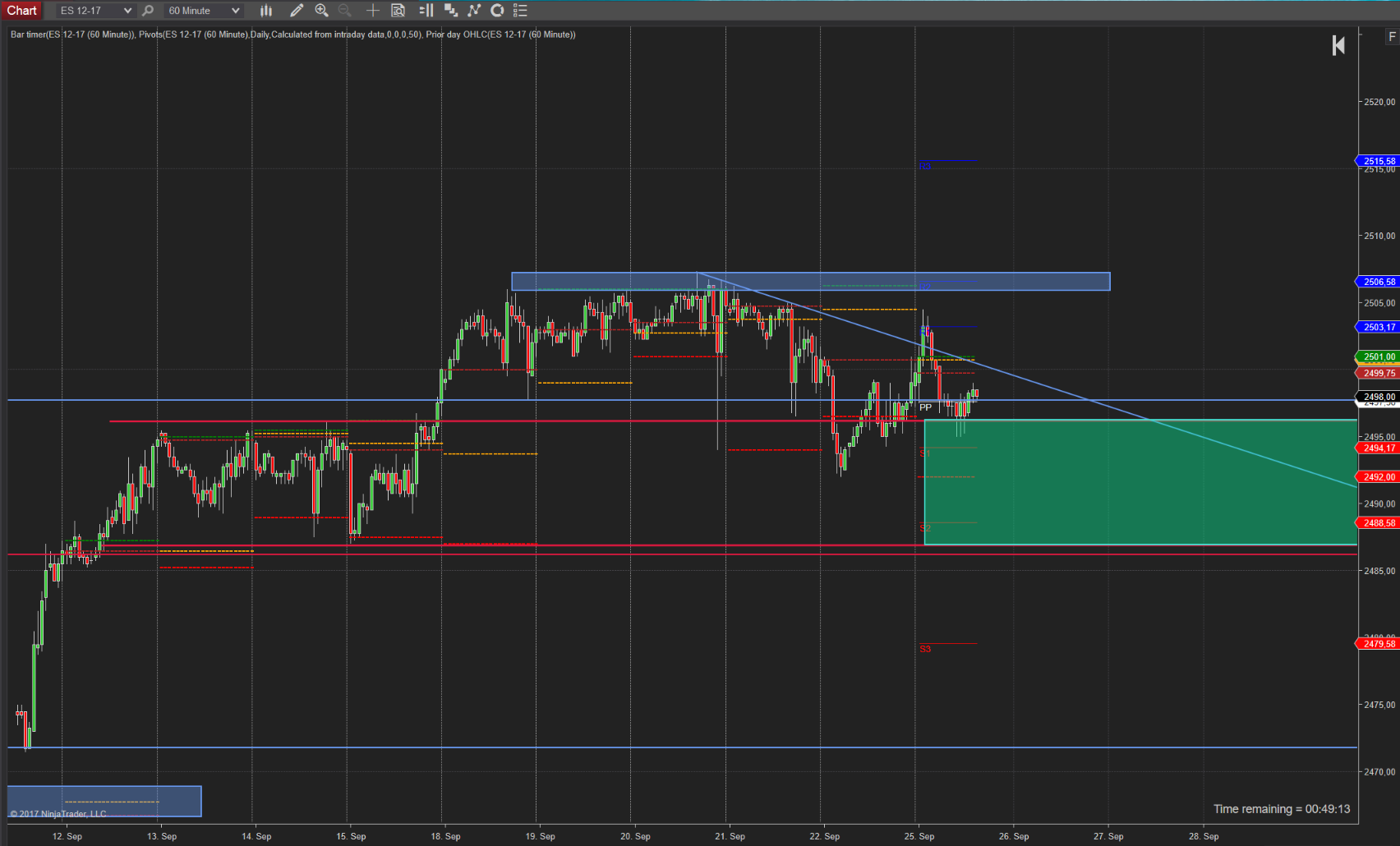Toggle the F fixed-scale button
Viewport: 1400px width, 846px height.
(1392, 36)
